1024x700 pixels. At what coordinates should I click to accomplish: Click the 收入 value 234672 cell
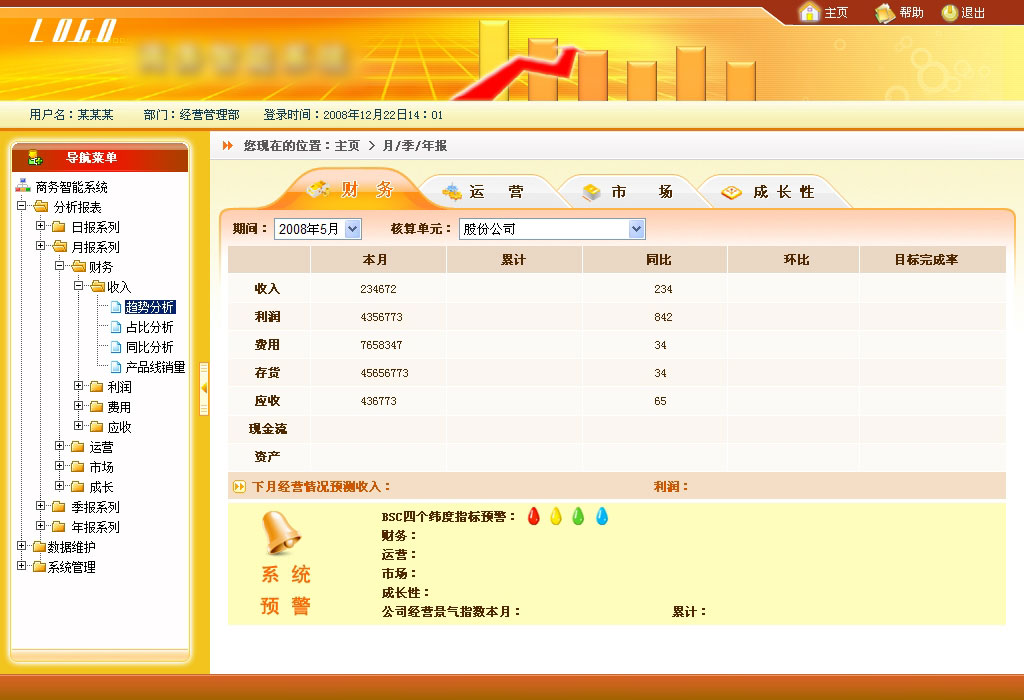(x=378, y=289)
